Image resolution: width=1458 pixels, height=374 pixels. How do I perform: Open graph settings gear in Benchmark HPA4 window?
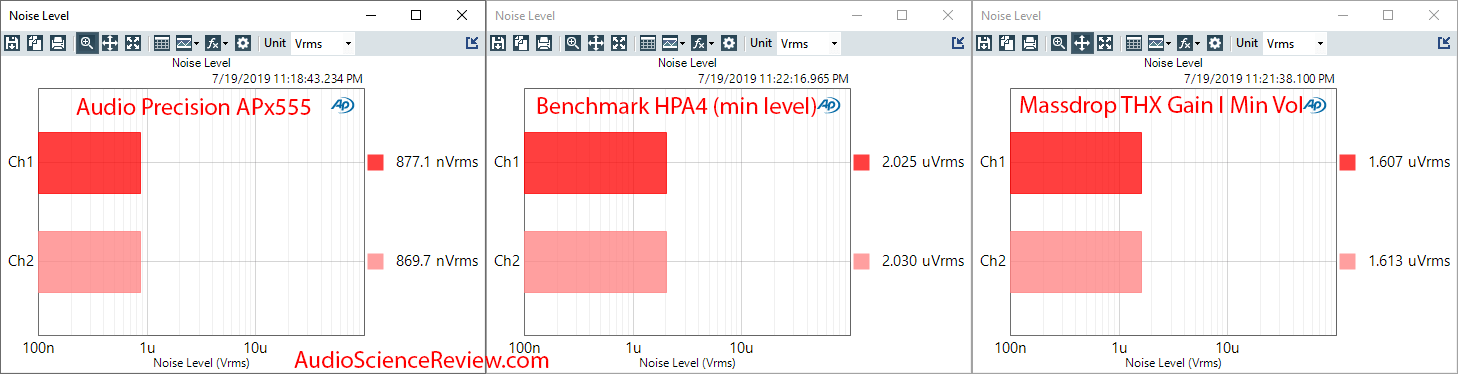[x=729, y=43]
